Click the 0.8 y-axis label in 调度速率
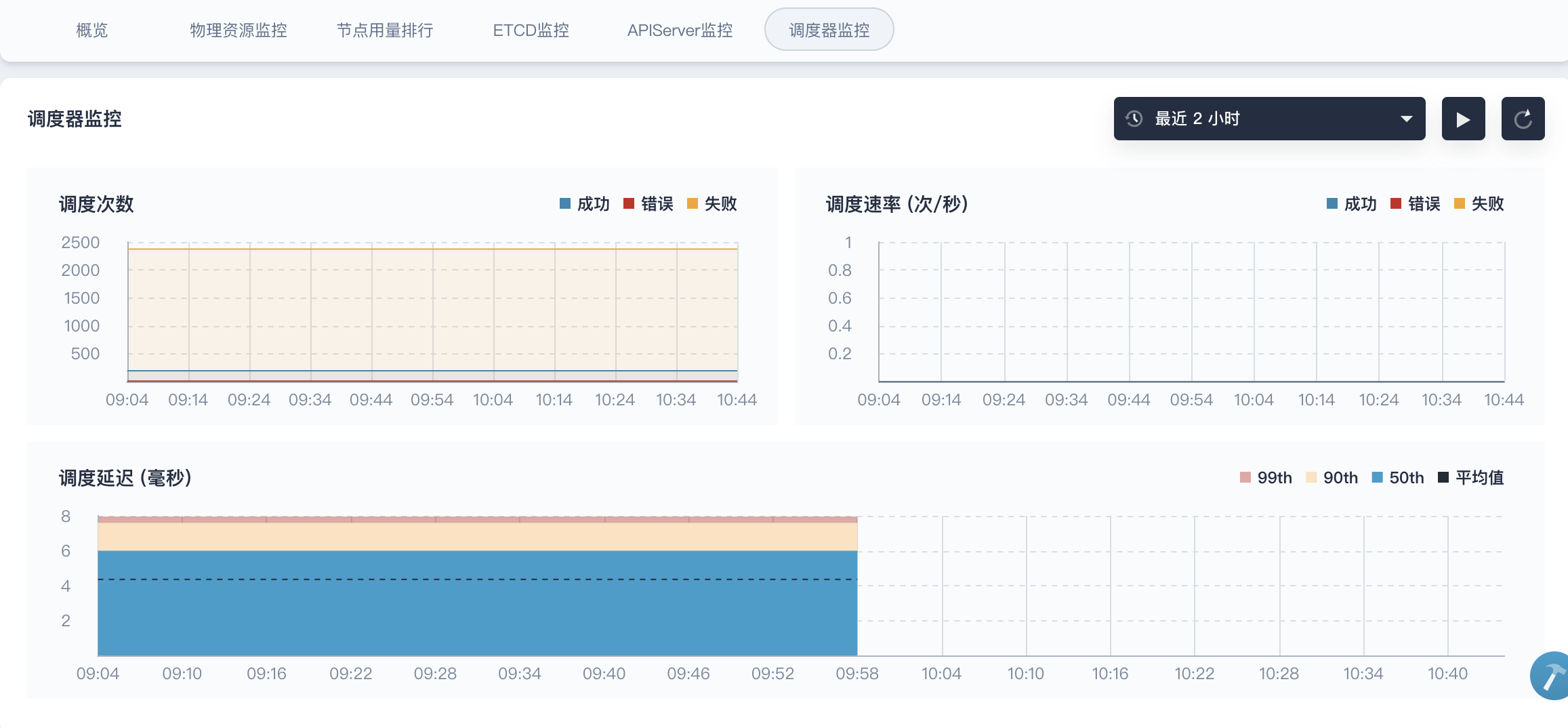1568x728 pixels. pos(840,270)
